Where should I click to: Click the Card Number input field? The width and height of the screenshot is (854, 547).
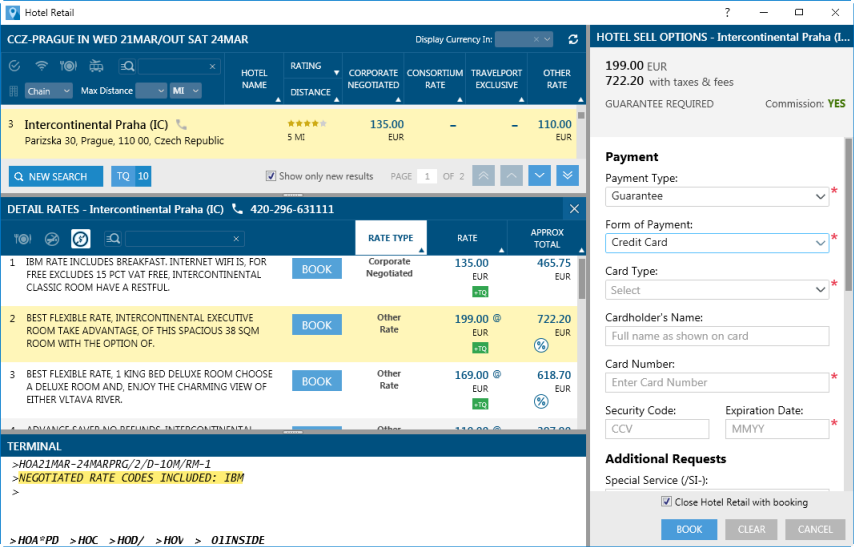pos(717,382)
